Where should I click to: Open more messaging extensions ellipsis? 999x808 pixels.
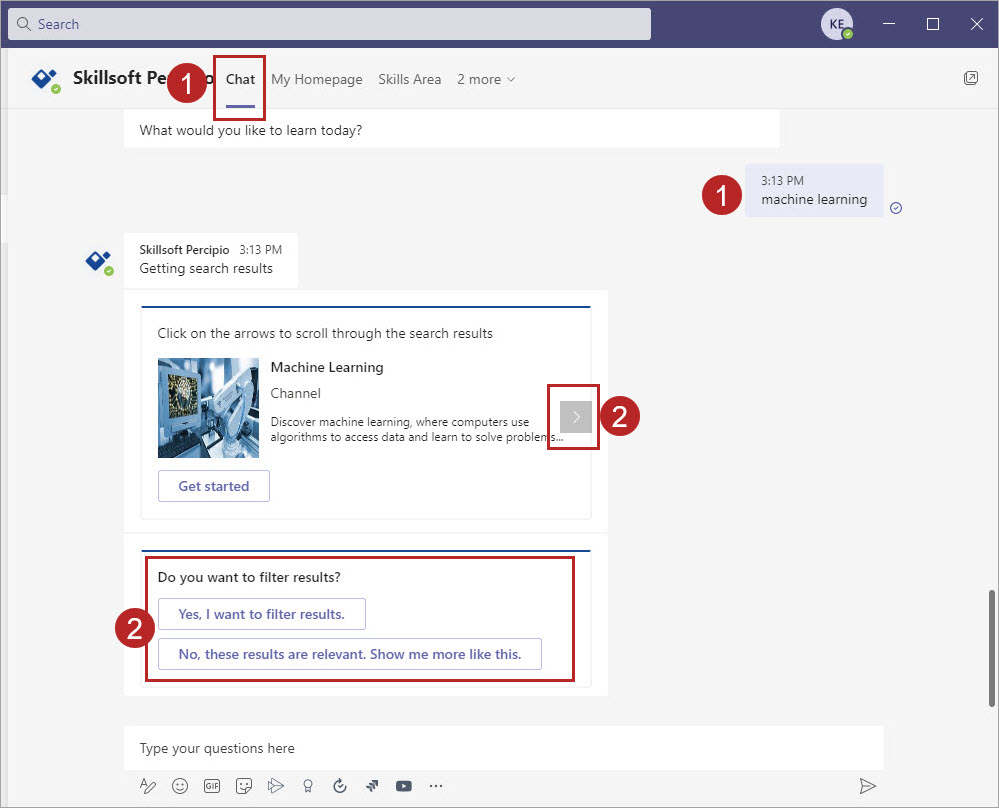tap(436, 786)
